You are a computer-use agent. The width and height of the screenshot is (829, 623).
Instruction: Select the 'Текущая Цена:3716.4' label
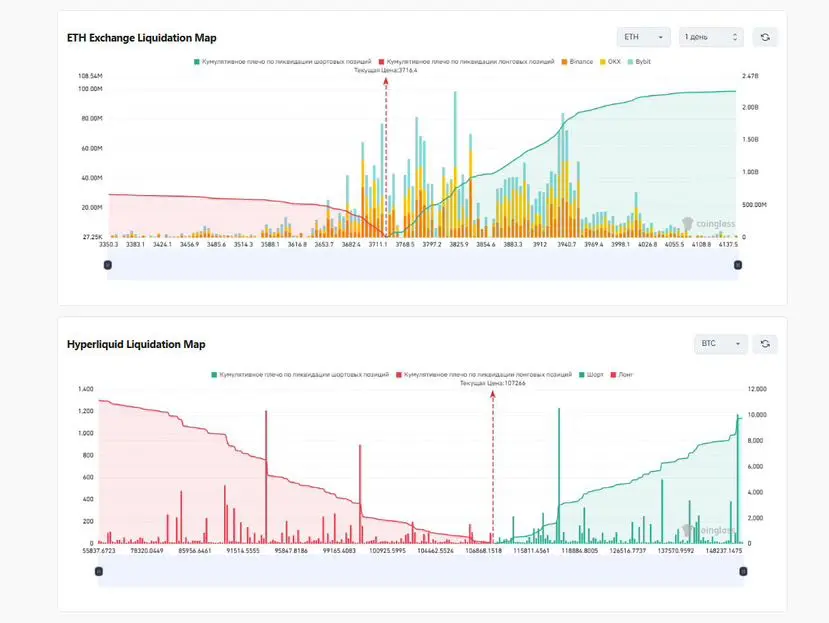385,70
